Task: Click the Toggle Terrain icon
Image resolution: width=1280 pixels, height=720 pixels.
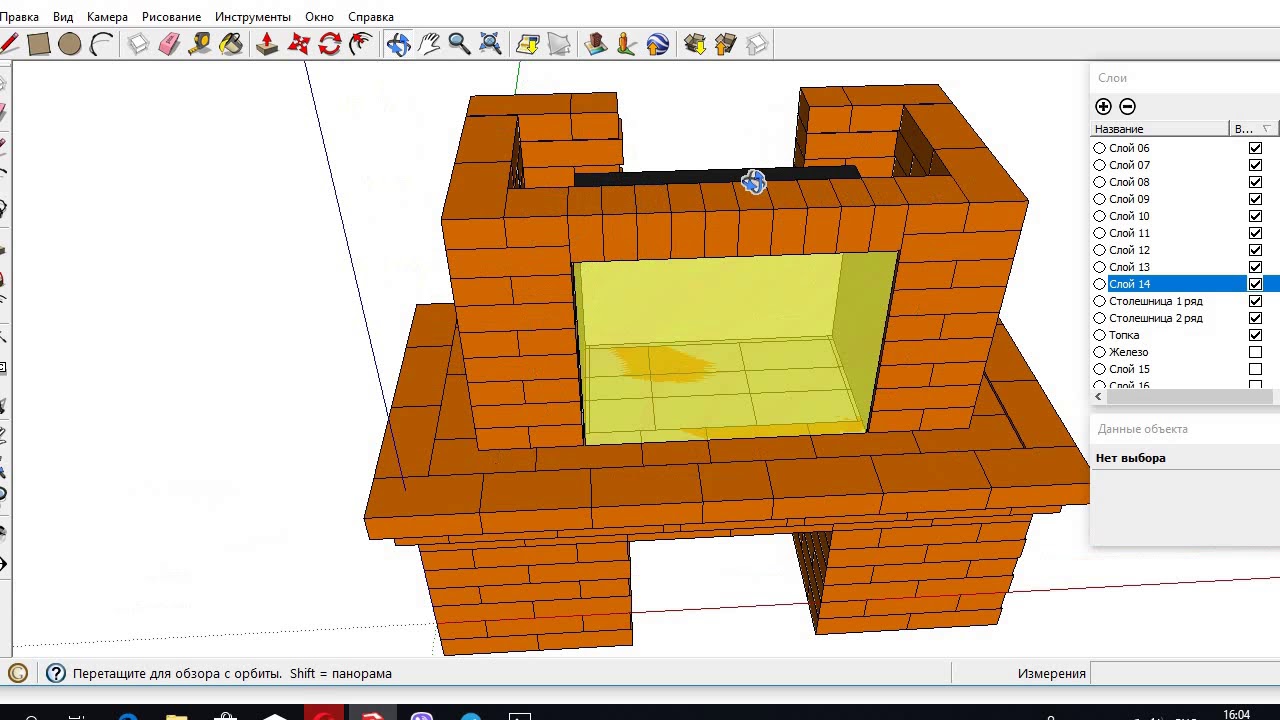Action: coord(559,44)
